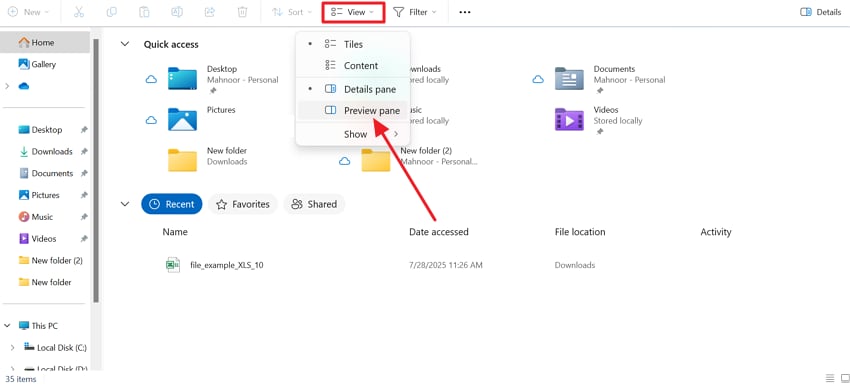Select Content layout in View menu
Viewport: 850px width, 386px height.
coord(352,66)
